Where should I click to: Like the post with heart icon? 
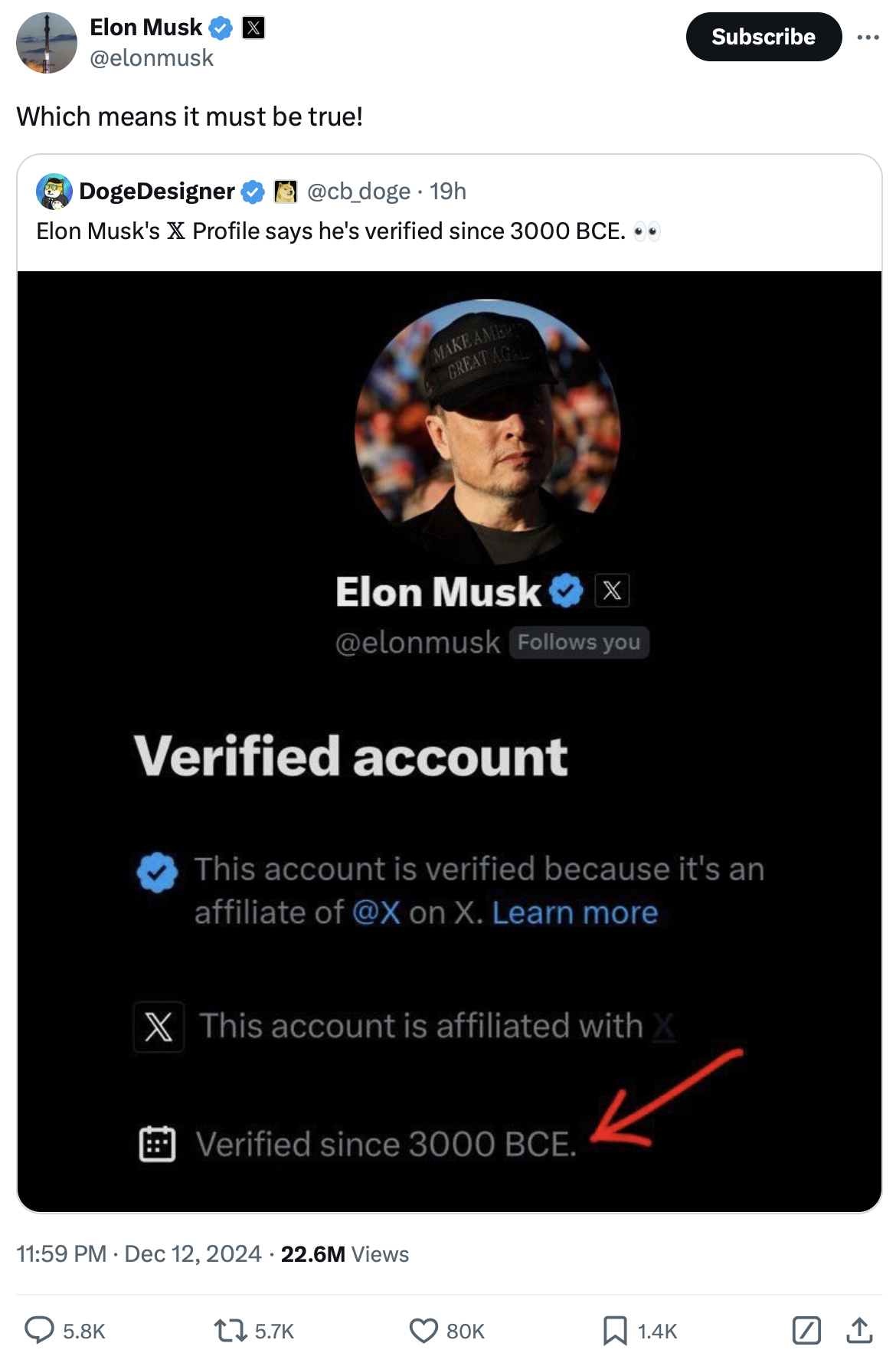tap(423, 1330)
